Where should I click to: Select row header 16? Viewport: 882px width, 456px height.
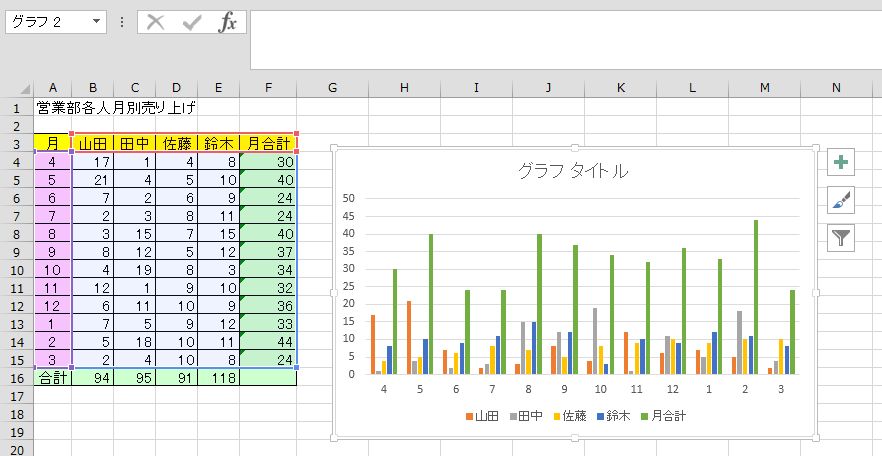click(x=17, y=378)
